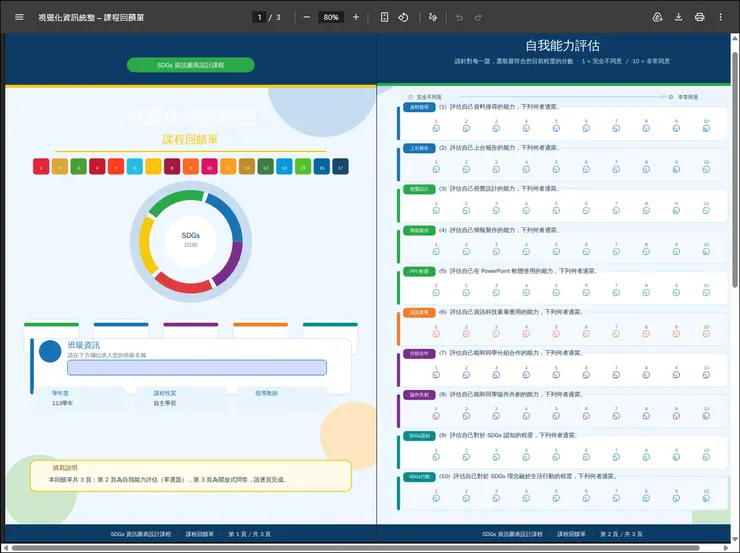Image resolution: width=740 pixels, height=553 pixels.
Task: Choose rating 10 for question (5) PowerPoint
Action: pyautogui.click(x=706, y=293)
